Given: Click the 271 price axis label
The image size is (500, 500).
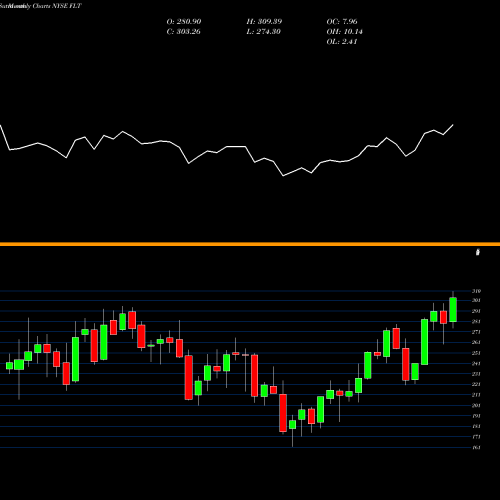Looking at the screenshot, I should 476,332.
